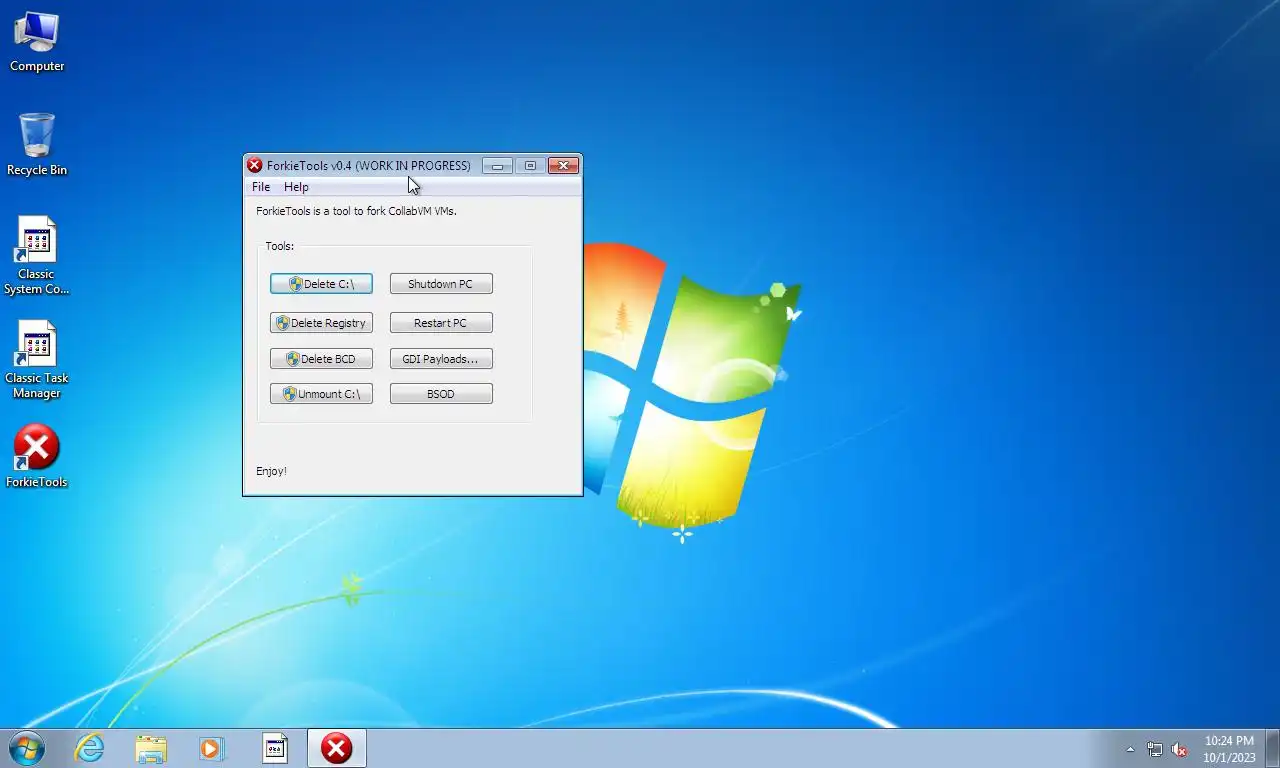The image size is (1280, 768).
Task: Click the BSOD button
Action: tap(441, 394)
